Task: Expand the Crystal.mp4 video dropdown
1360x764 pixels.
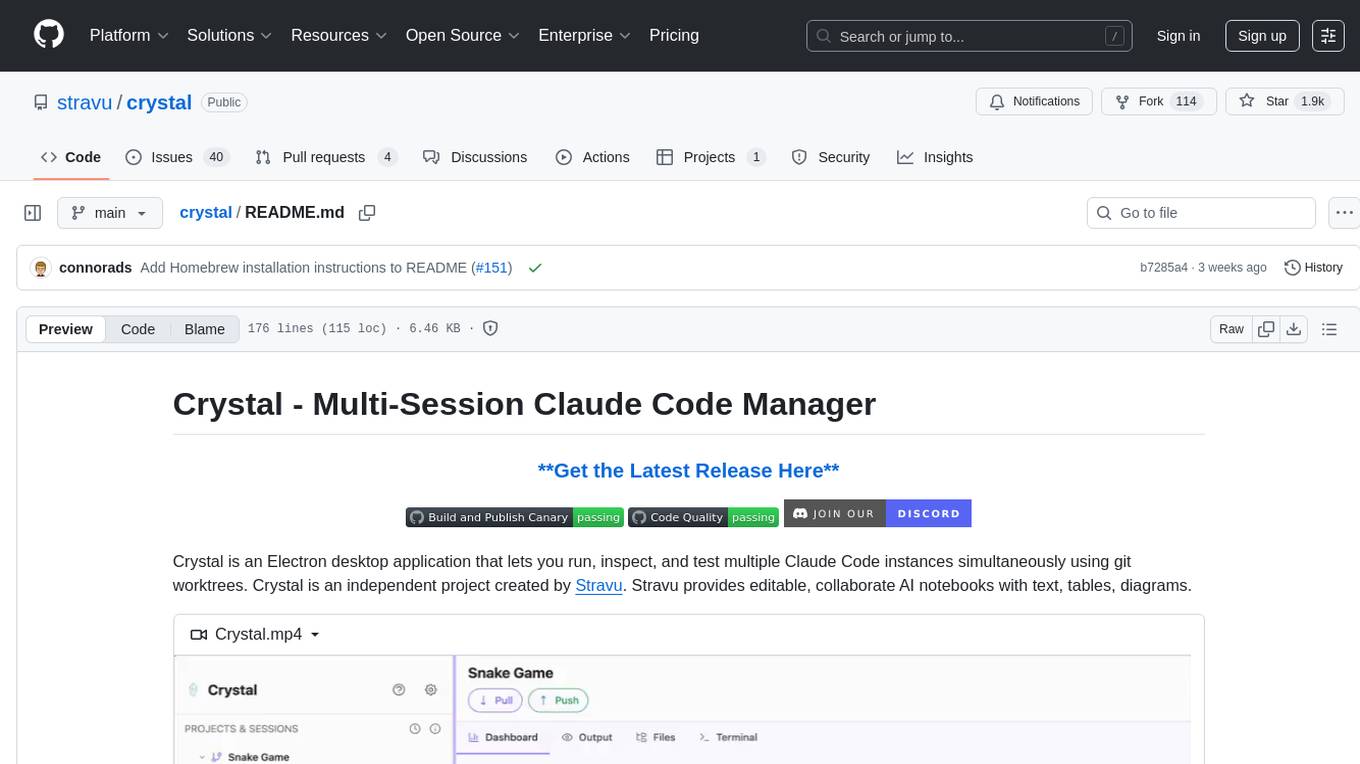Action: tap(255, 634)
